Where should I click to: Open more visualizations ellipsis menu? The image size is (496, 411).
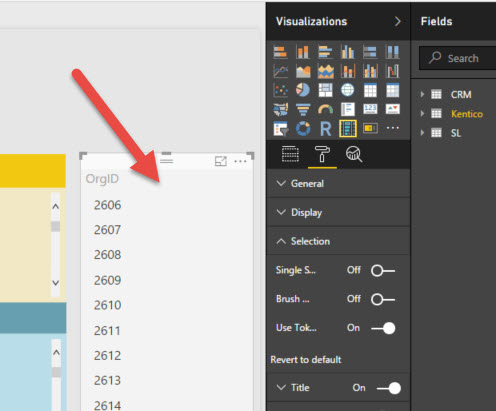(393, 128)
